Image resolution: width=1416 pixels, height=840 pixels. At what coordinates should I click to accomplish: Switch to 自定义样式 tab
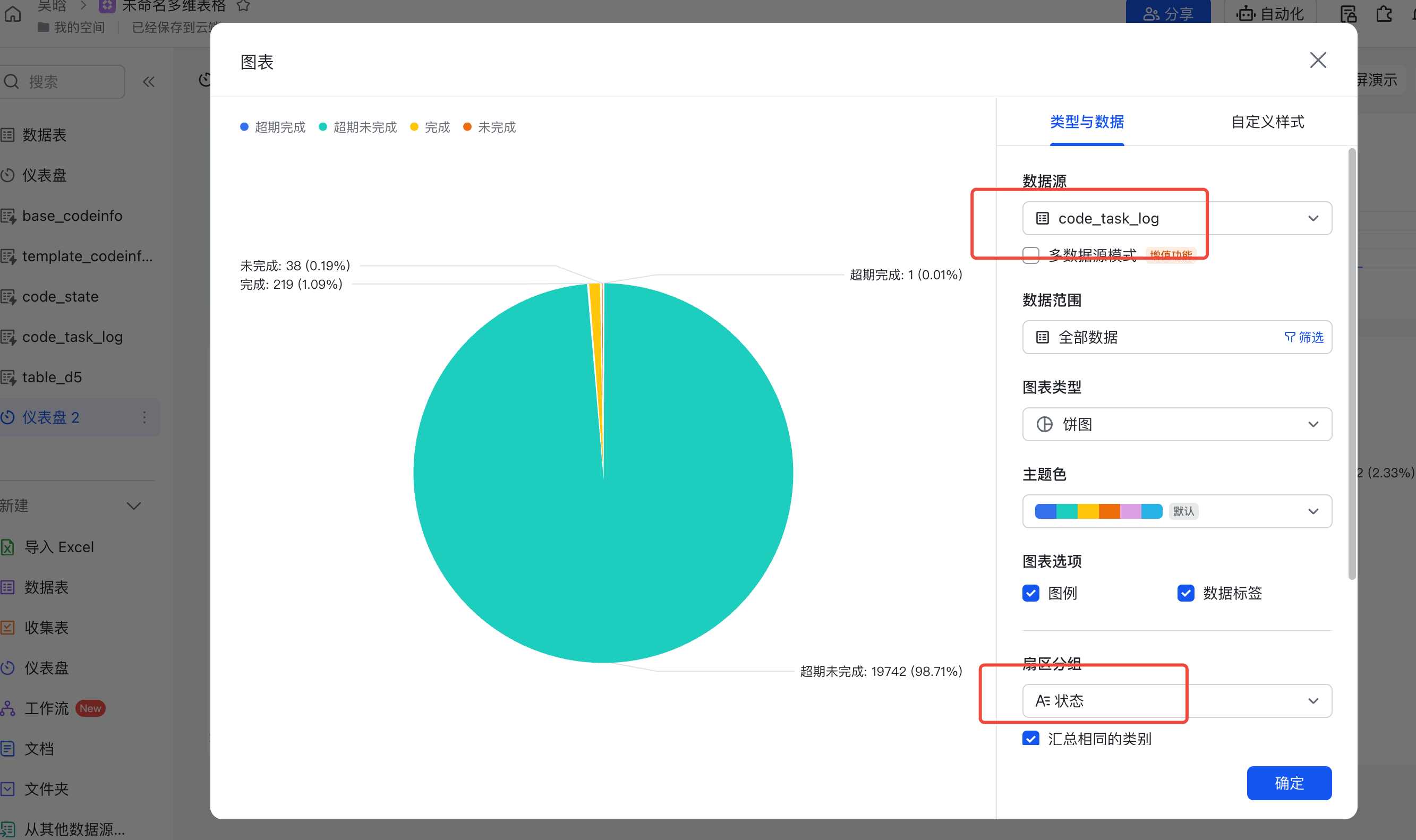tap(1267, 122)
